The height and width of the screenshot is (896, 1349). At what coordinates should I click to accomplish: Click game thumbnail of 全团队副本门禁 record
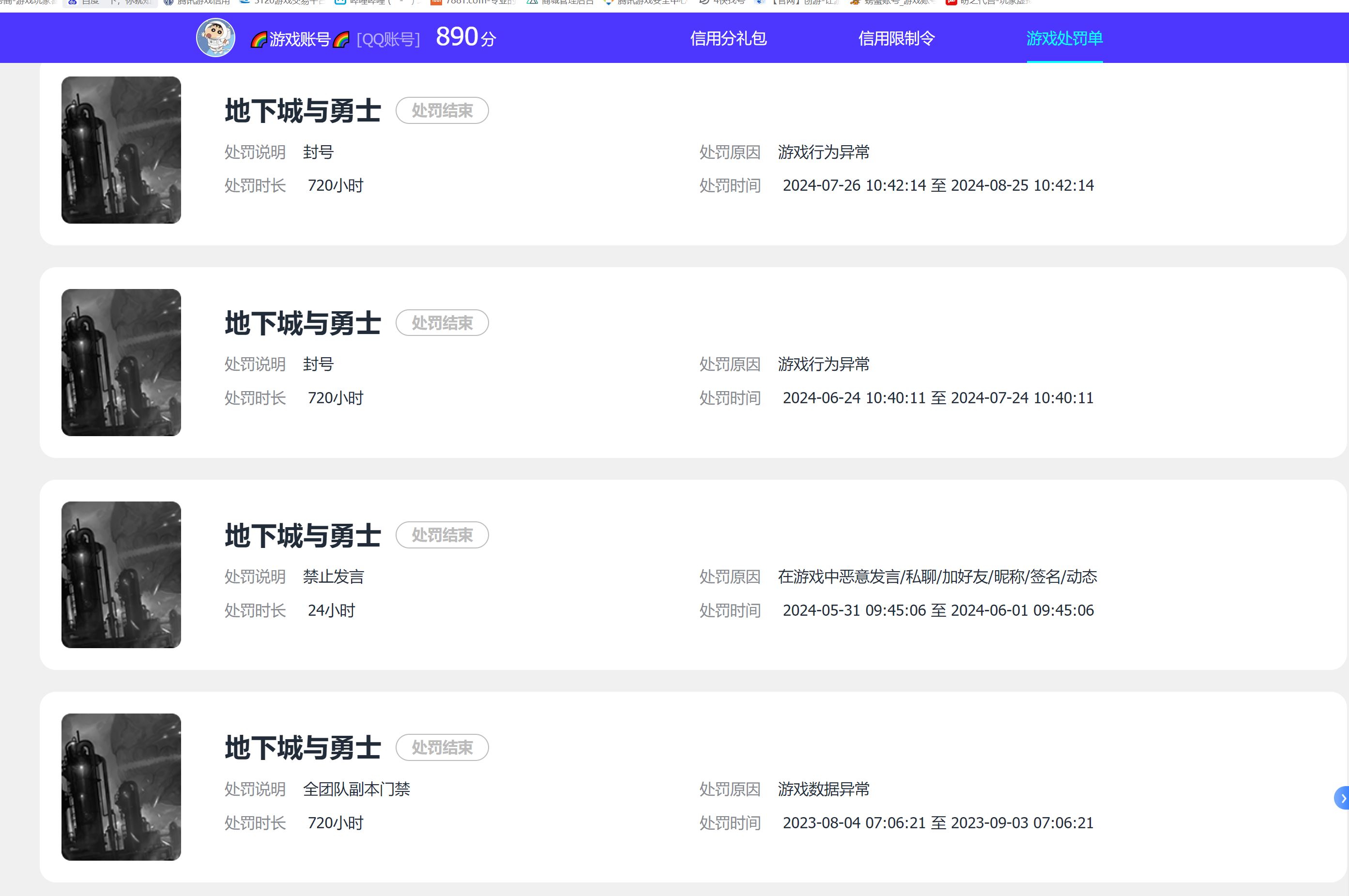click(121, 786)
